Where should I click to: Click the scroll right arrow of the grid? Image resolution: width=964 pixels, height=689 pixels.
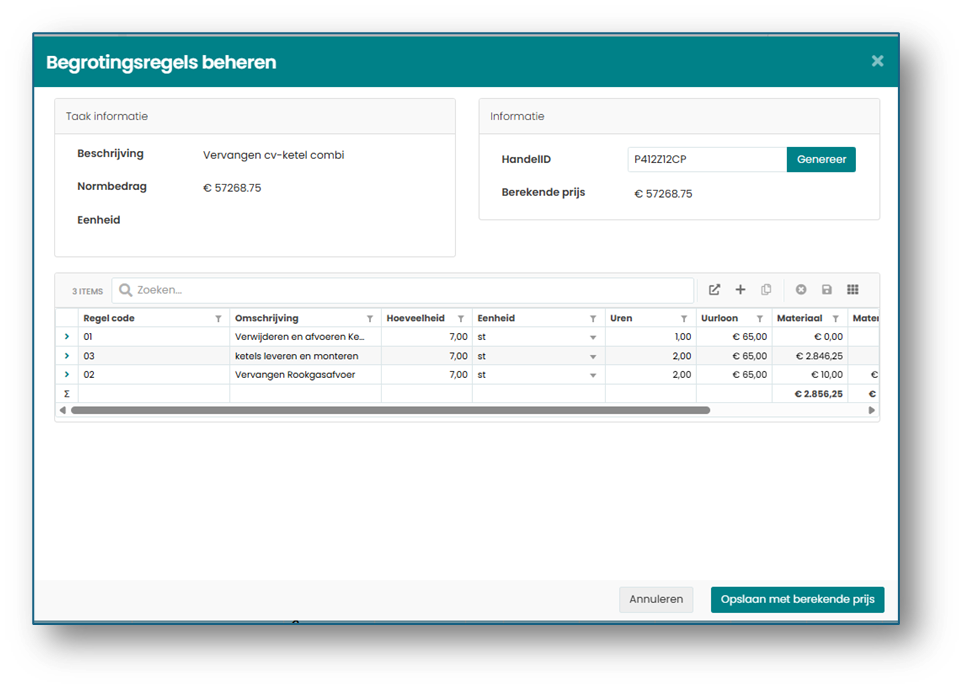(x=871, y=410)
